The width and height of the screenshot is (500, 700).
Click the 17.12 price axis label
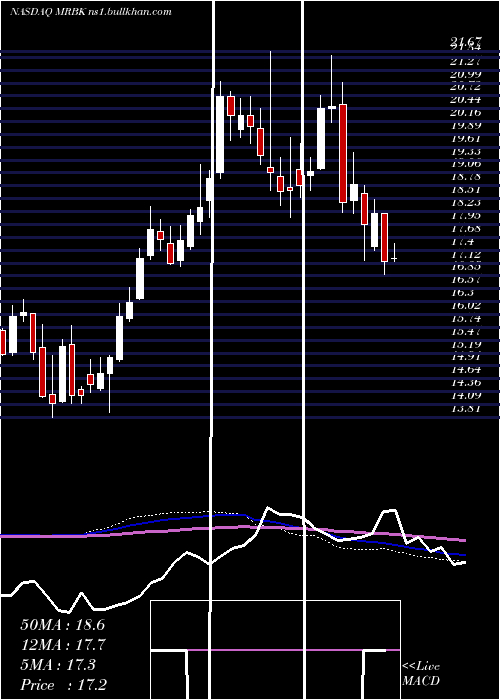pyautogui.click(x=466, y=254)
